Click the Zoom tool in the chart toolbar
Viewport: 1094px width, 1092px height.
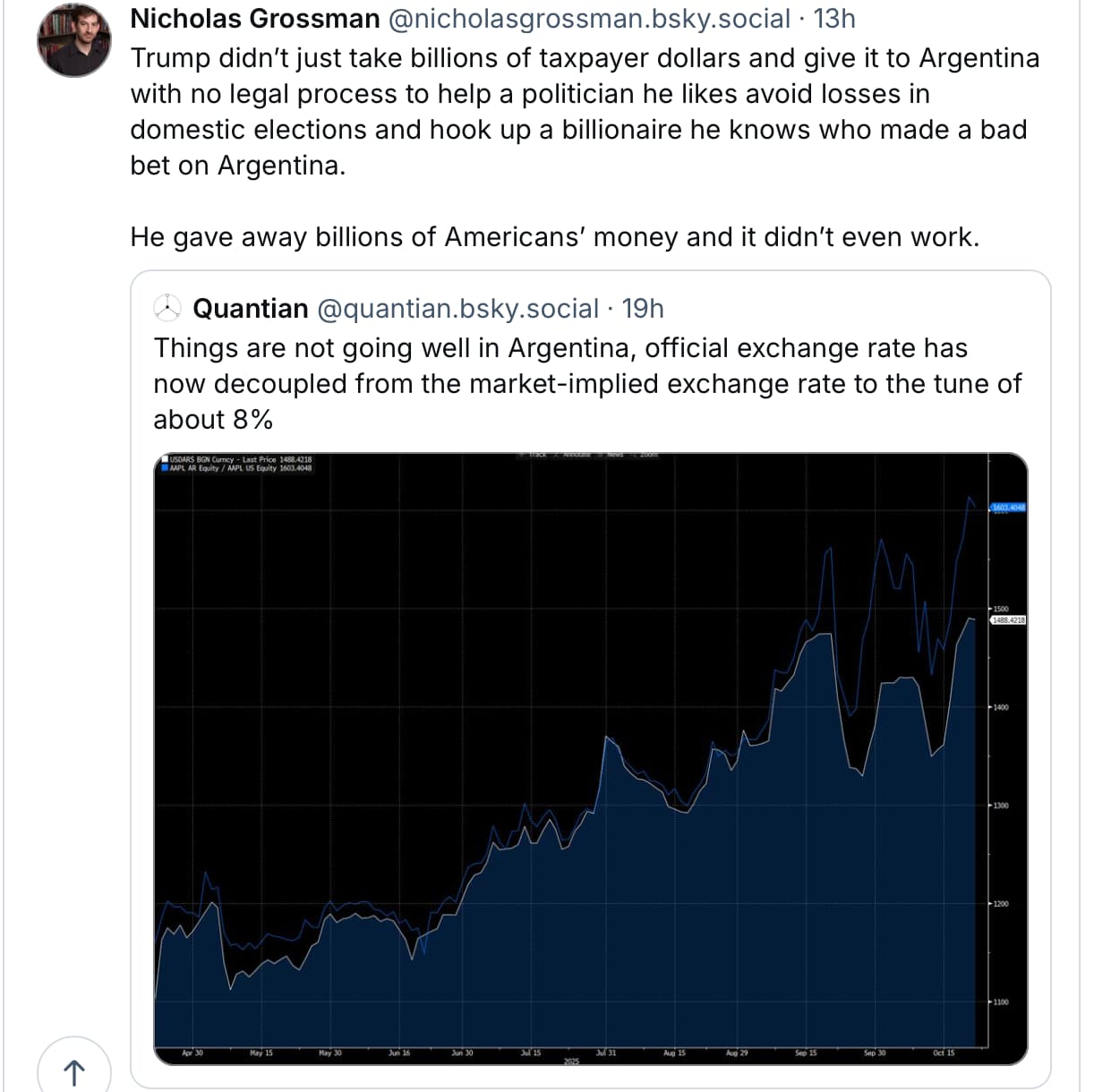(x=648, y=456)
